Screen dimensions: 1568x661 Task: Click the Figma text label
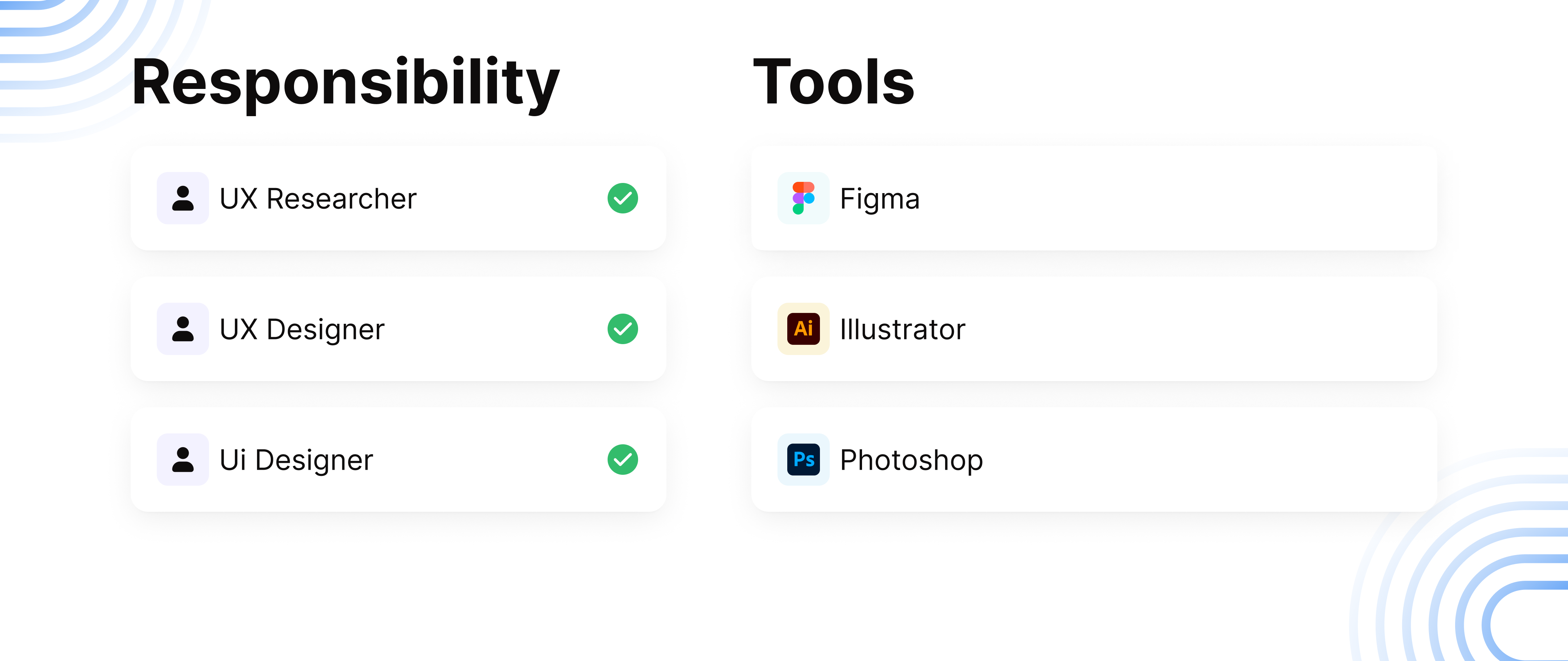click(879, 199)
